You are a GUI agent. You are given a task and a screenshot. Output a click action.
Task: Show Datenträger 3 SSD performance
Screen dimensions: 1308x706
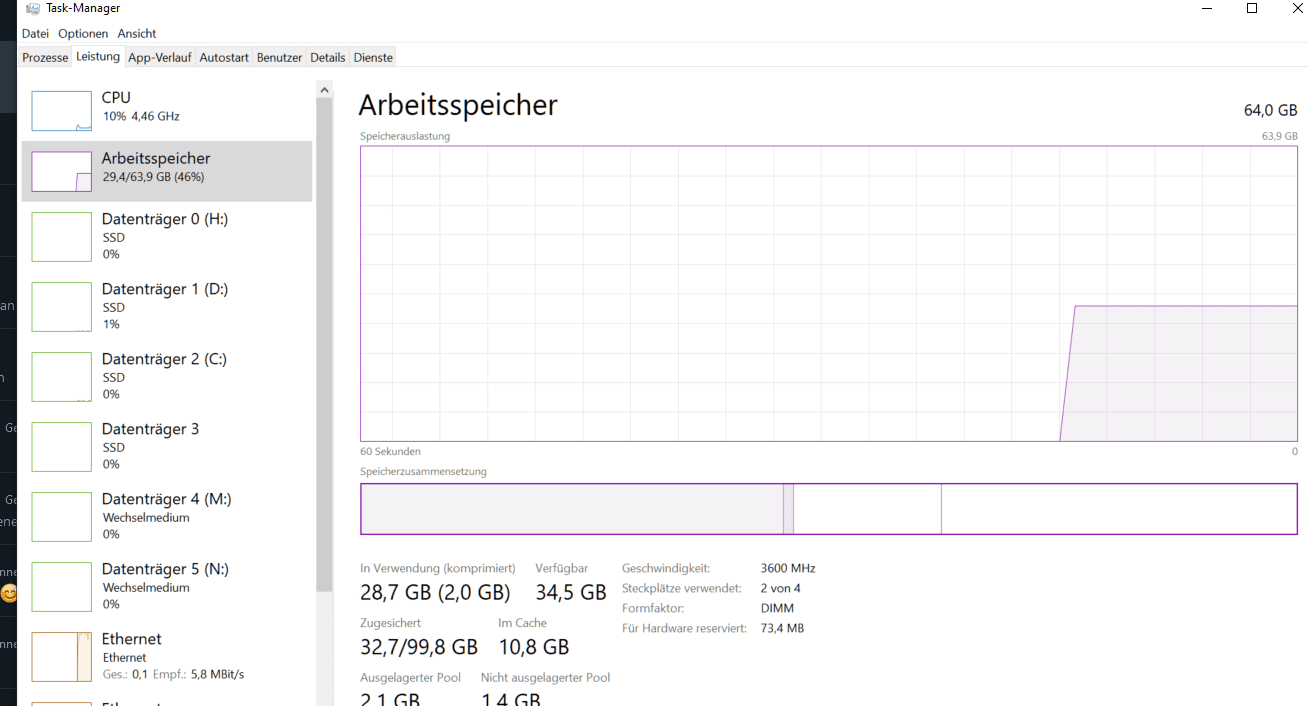(x=61, y=446)
